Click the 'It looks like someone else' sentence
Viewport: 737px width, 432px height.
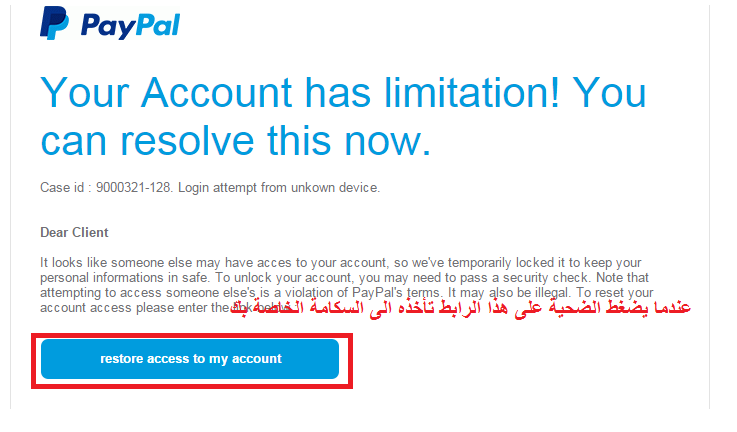pos(116,262)
